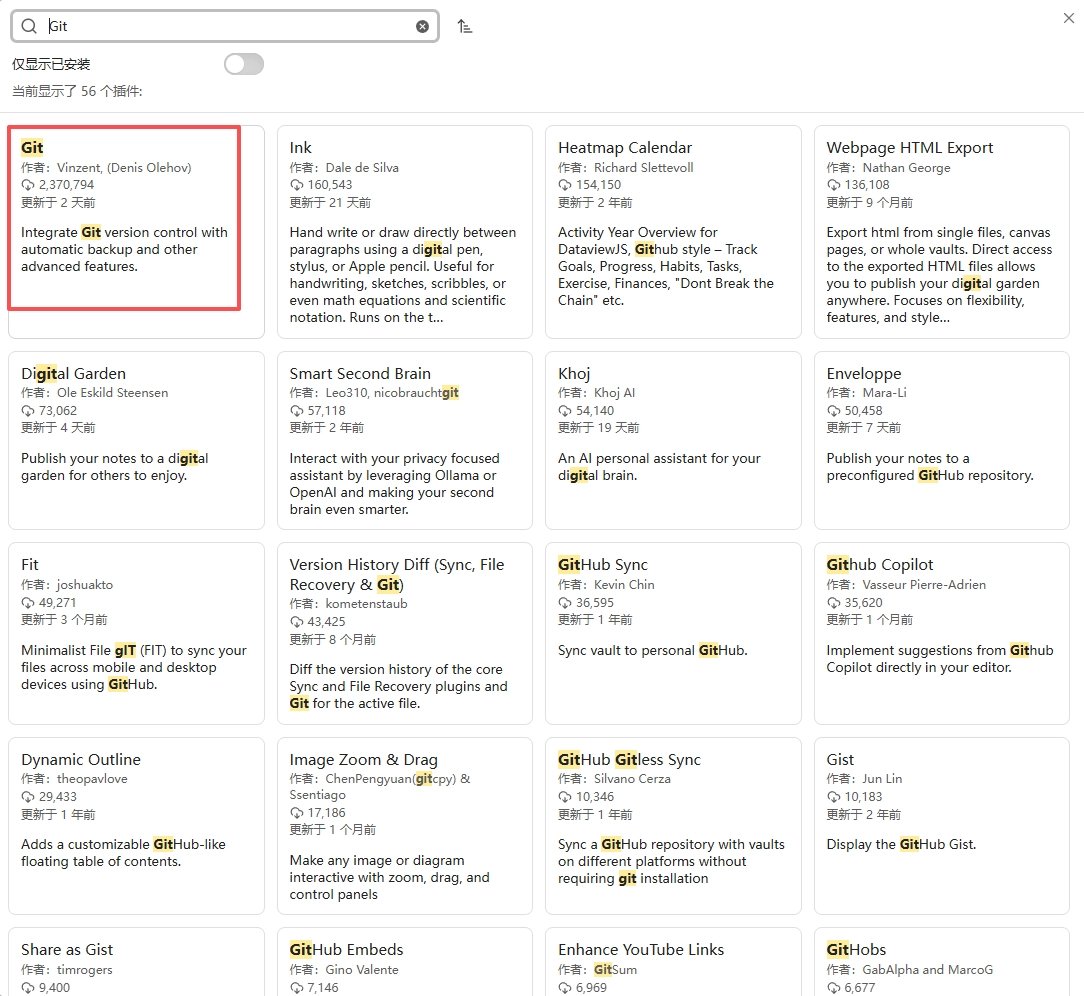Click the Digital Garden plugin title
1084x996 pixels.
tap(73, 373)
